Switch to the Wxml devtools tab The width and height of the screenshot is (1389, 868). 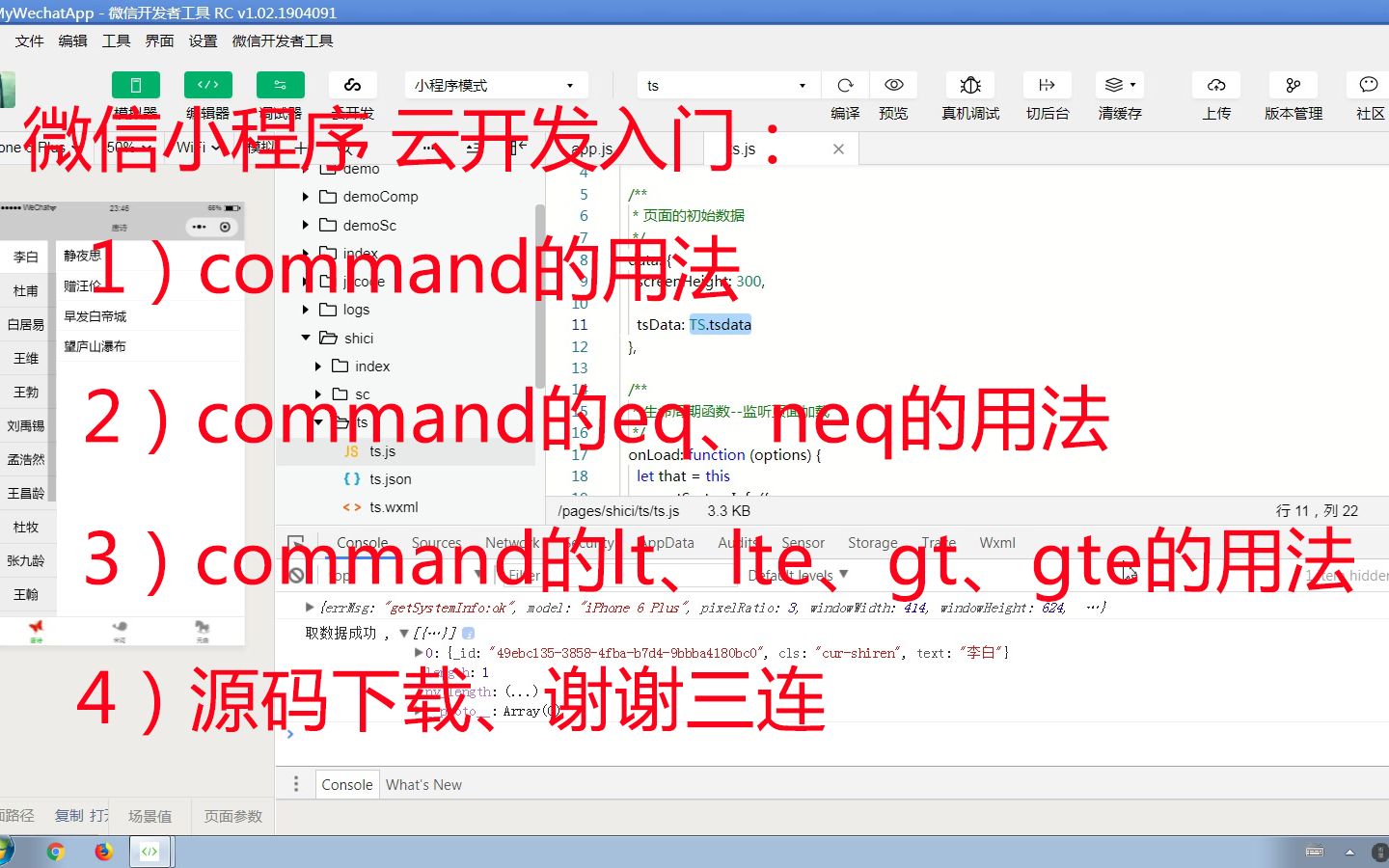click(997, 543)
